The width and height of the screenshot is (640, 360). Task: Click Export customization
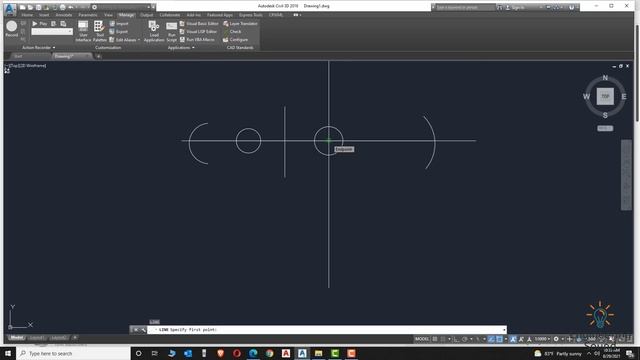coord(119,31)
